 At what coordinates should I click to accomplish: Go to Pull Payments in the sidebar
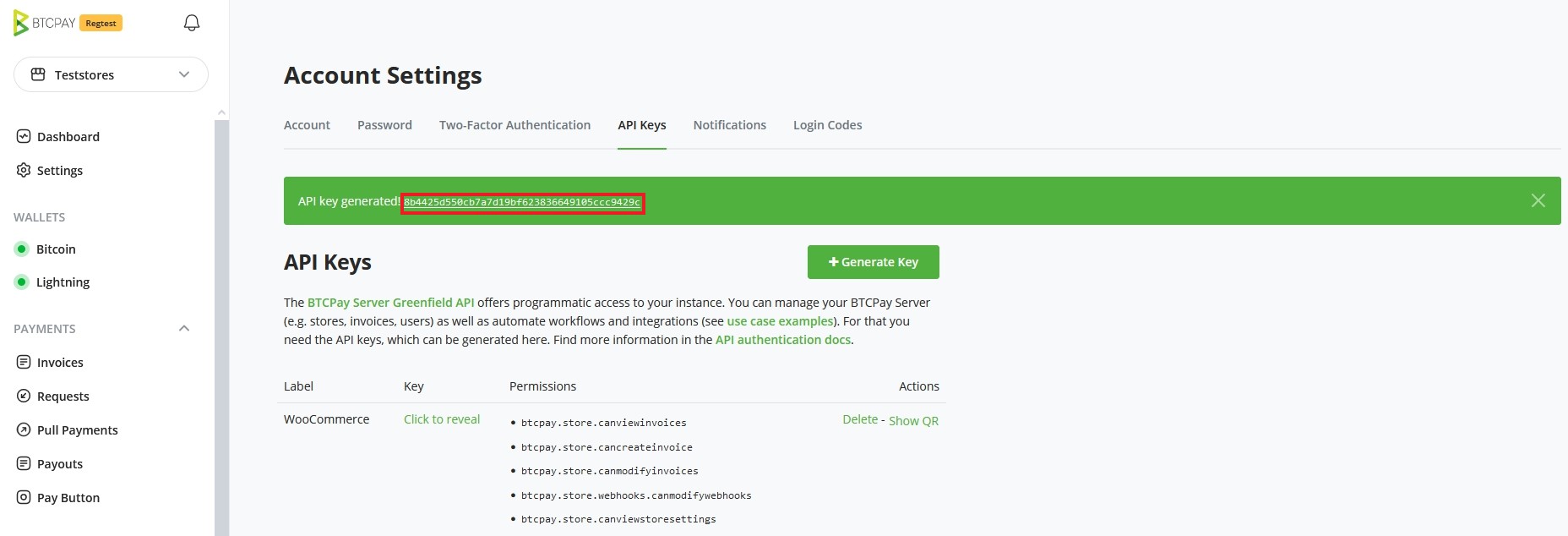pyautogui.click(x=77, y=429)
